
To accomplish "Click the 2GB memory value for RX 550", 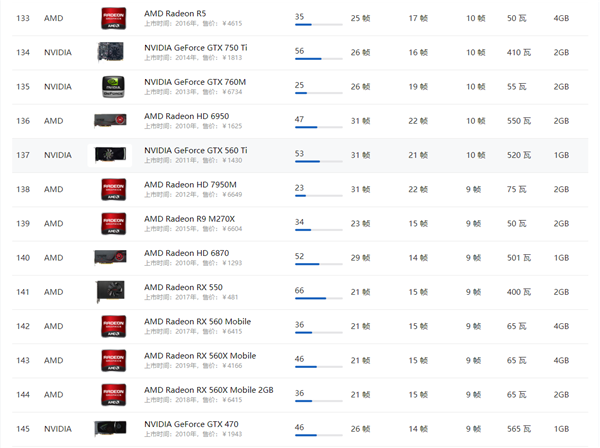I will coord(561,292).
